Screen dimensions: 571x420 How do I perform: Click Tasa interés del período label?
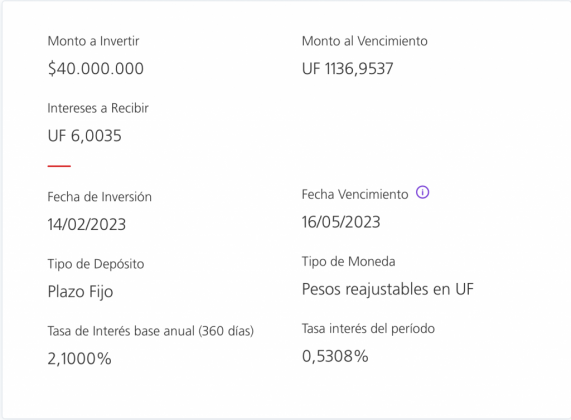click(x=368, y=329)
